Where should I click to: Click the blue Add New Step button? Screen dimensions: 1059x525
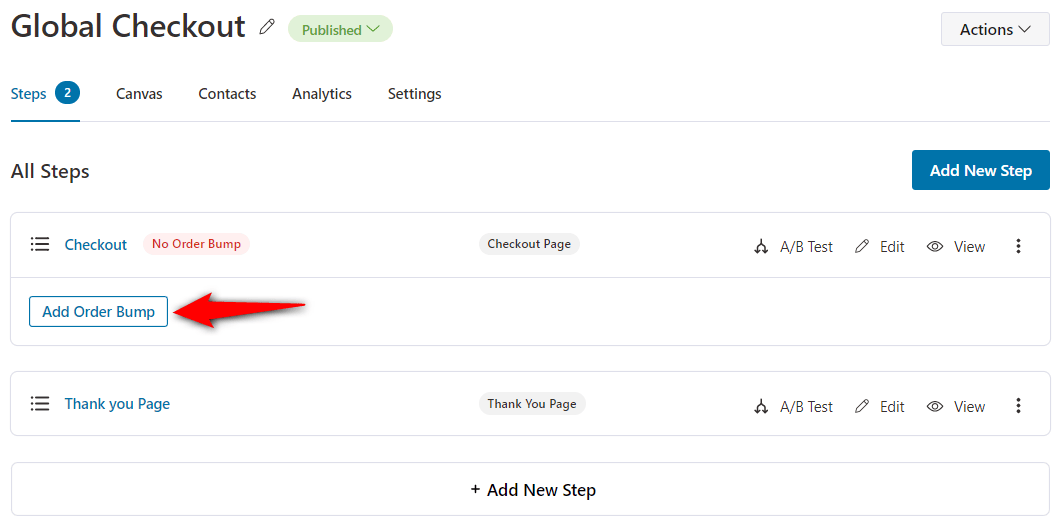[981, 170]
